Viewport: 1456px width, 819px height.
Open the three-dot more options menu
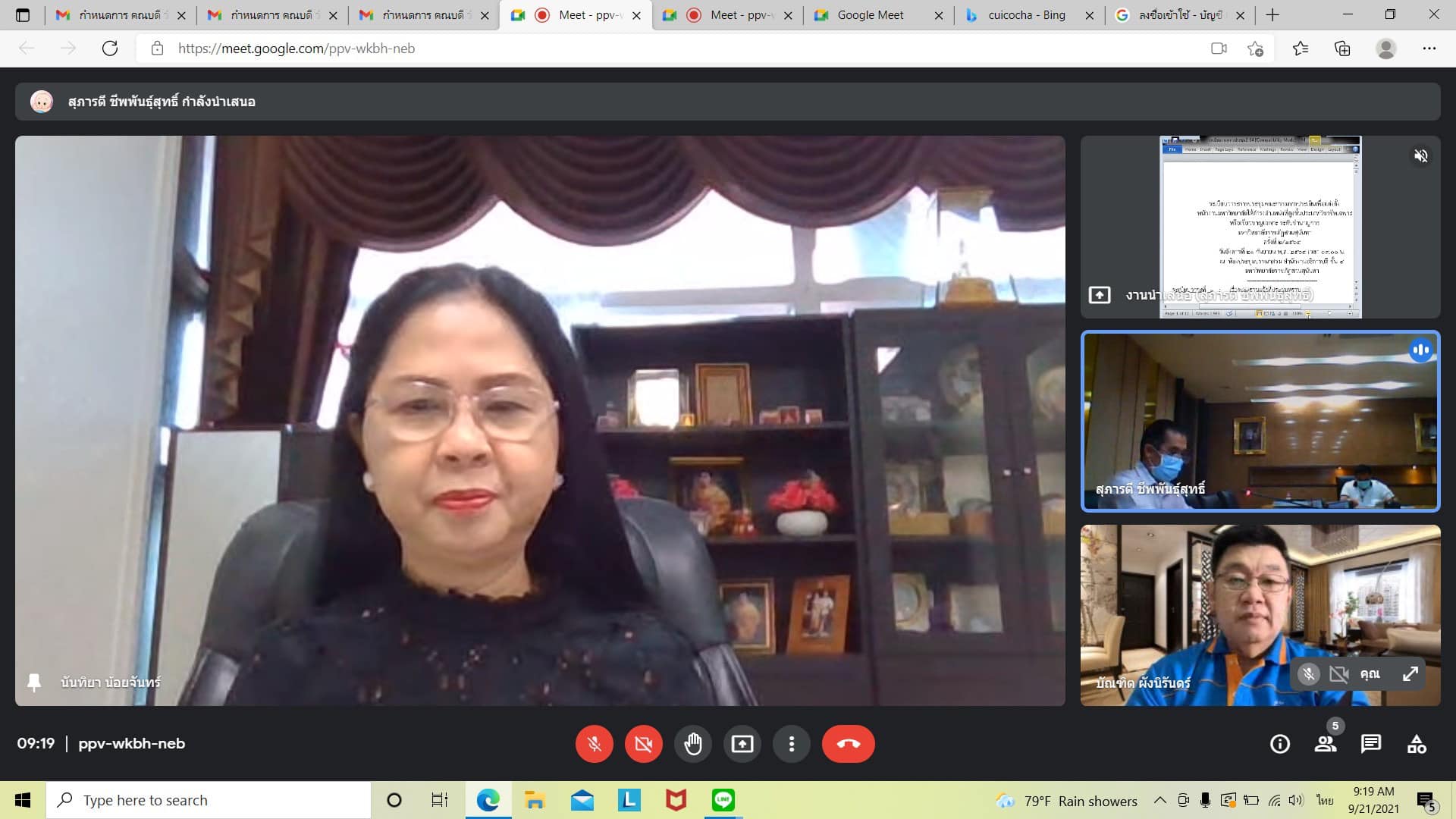[791, 744]
